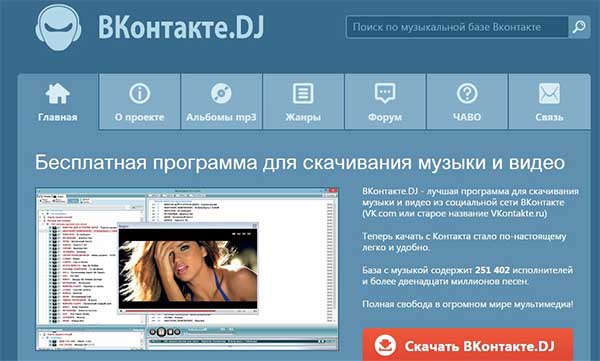Click the list icon above Жанры

pyautogui.click(x=303, y=93)
